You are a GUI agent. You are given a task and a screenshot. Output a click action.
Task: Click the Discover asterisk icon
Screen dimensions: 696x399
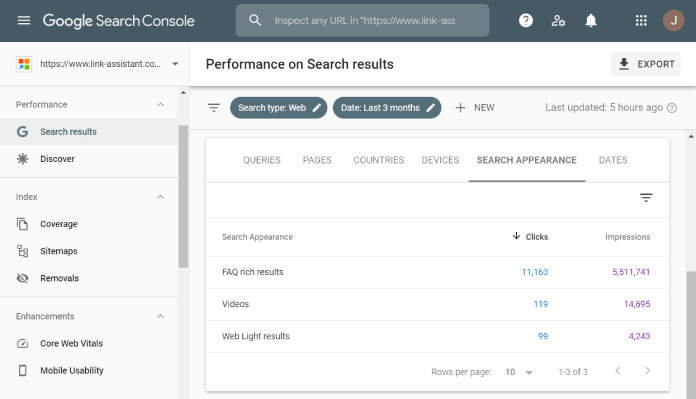coord(22,158)
